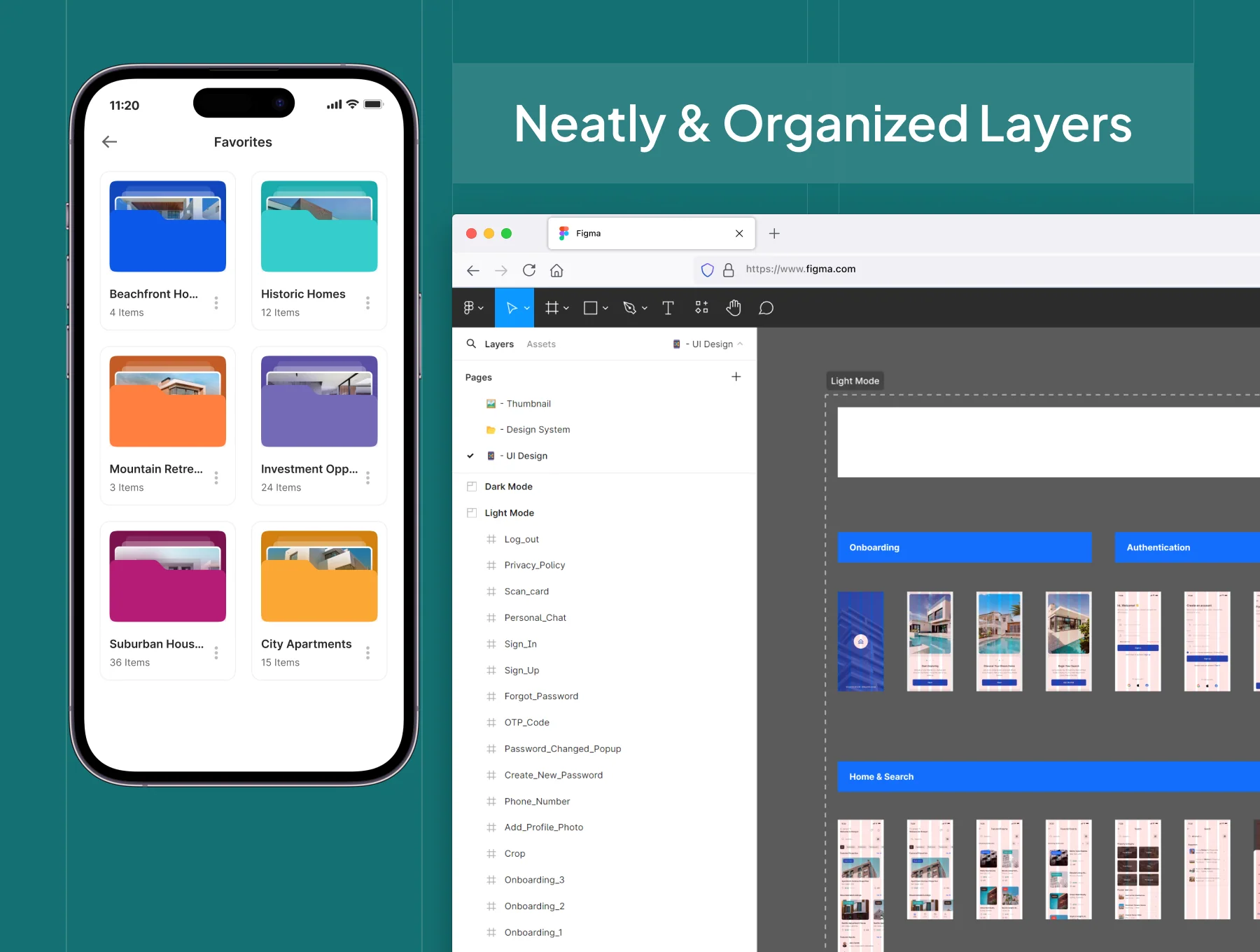Collapse the UI Design page selector

click(x=740, y=344)
